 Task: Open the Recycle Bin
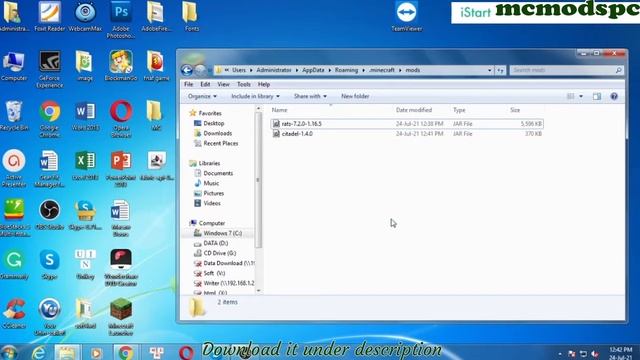pos(14,116)
